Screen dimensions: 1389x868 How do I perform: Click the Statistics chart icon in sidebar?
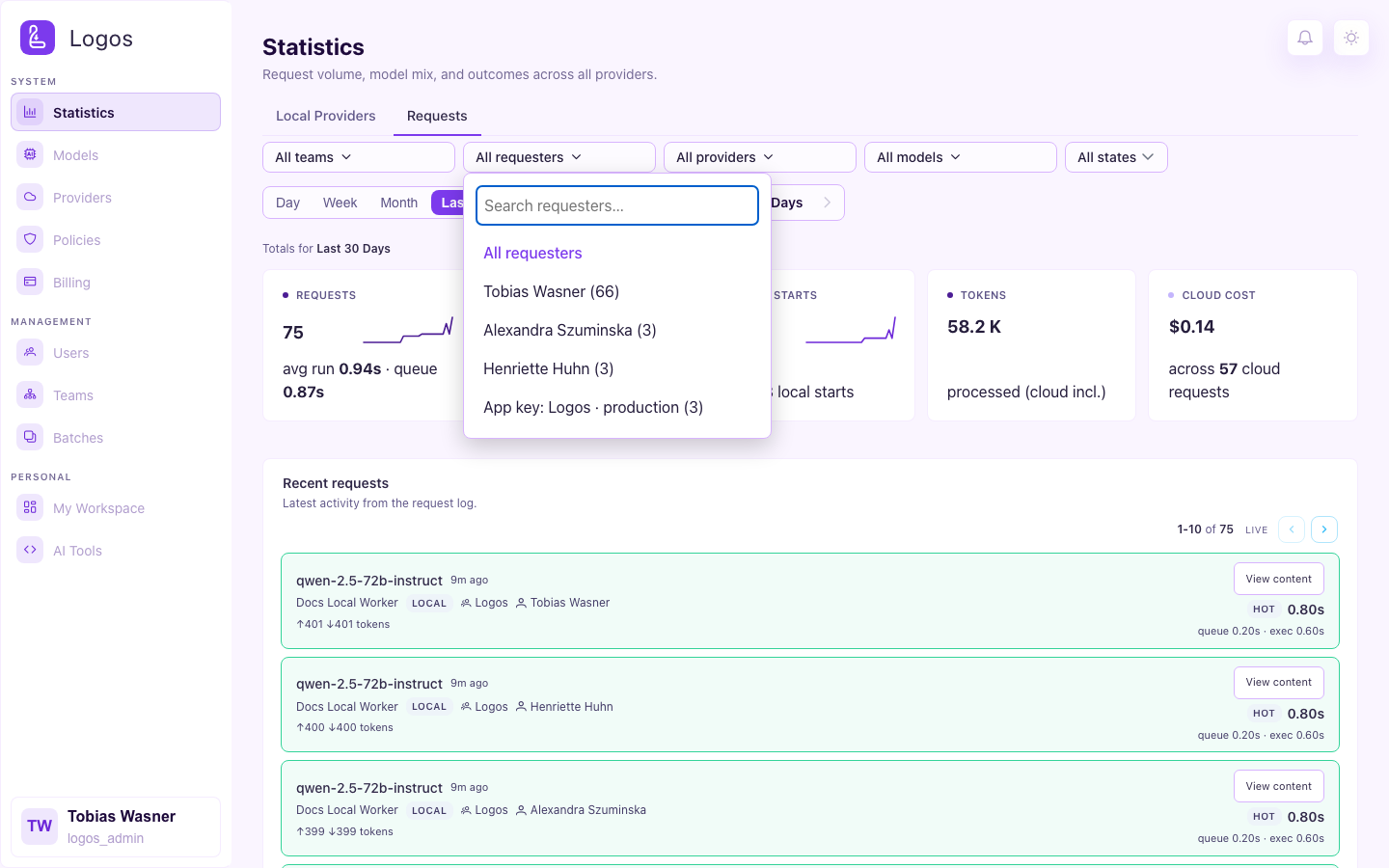pyautogui.click(x=30, y=112)
